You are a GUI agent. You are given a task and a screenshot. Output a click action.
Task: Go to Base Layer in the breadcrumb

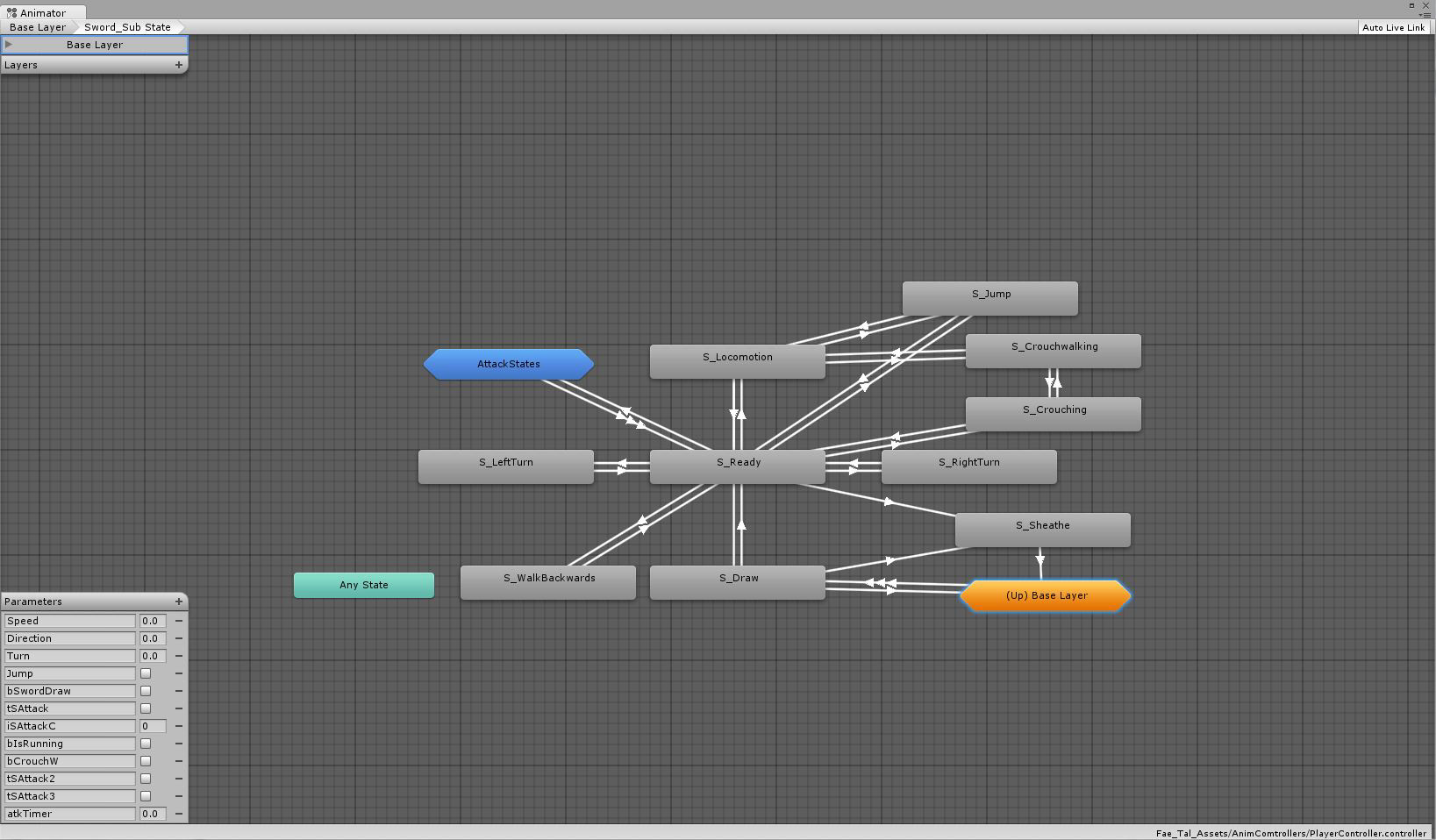click(x=38, y=27)
